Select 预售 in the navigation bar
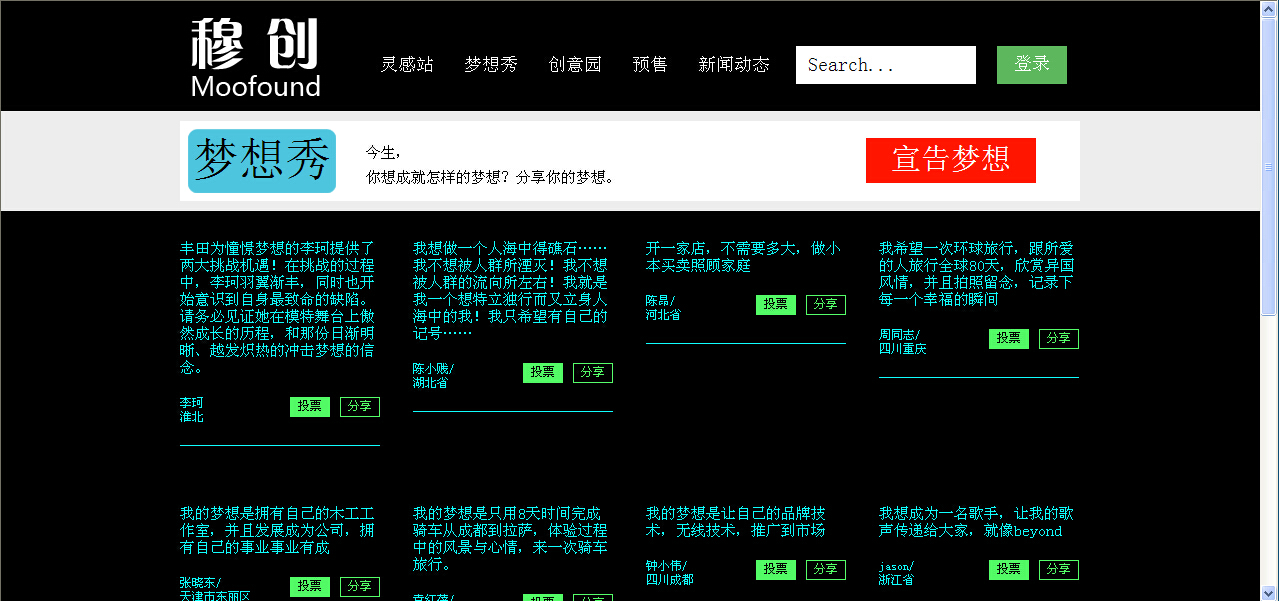 coord(650,65)
